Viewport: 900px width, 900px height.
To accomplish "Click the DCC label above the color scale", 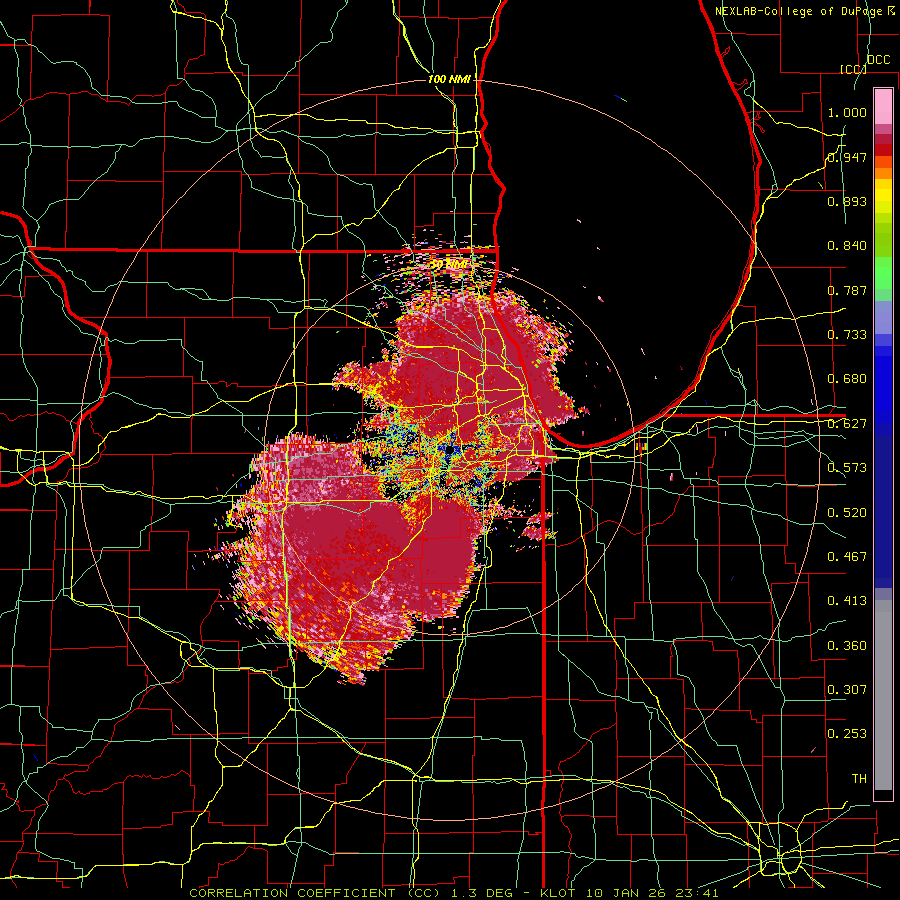I will 878,60.
